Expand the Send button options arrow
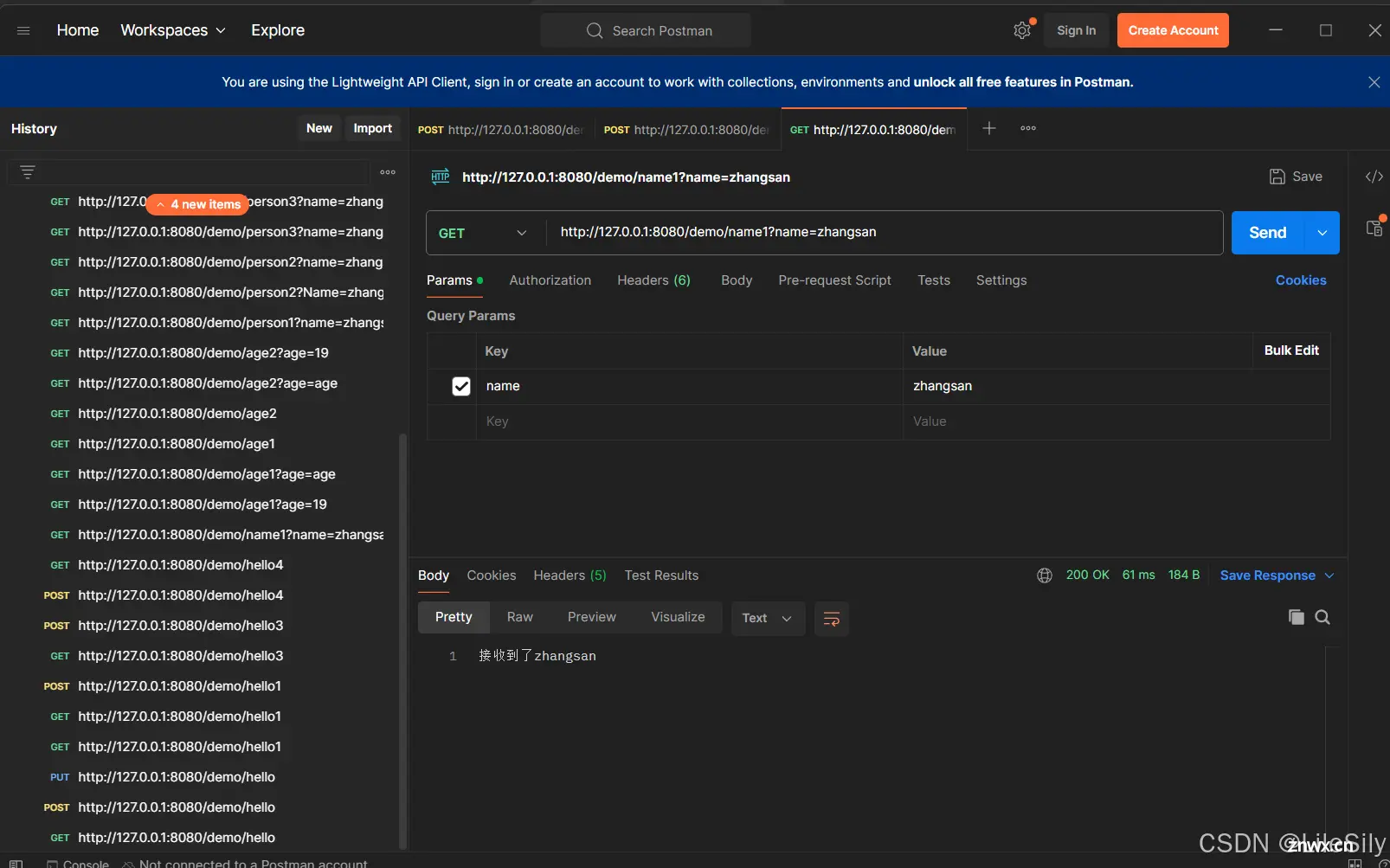This screenshot has width=1390, height=868. click(x=1322, y=233)
